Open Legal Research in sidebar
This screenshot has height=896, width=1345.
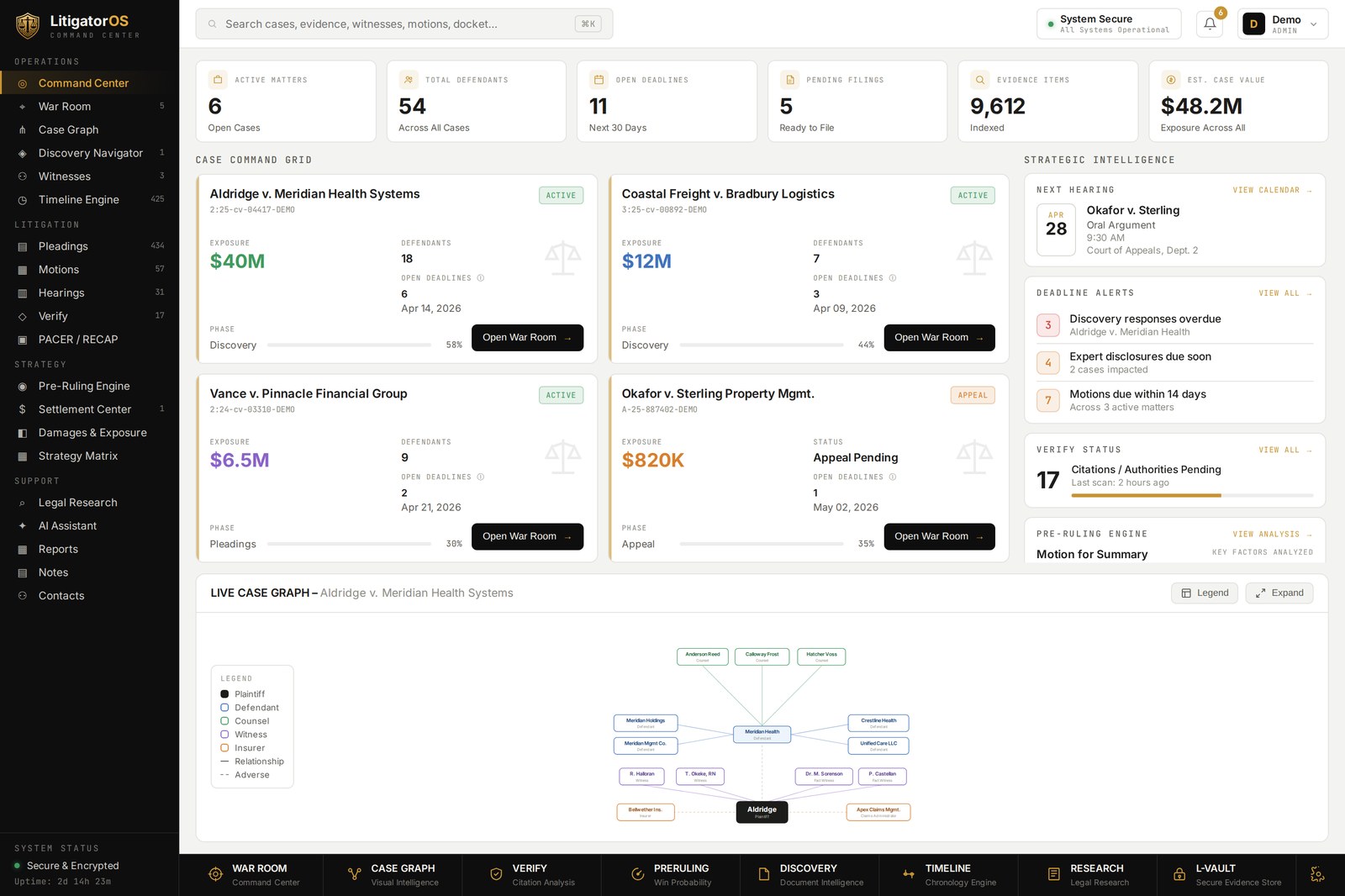coord(89,503)
